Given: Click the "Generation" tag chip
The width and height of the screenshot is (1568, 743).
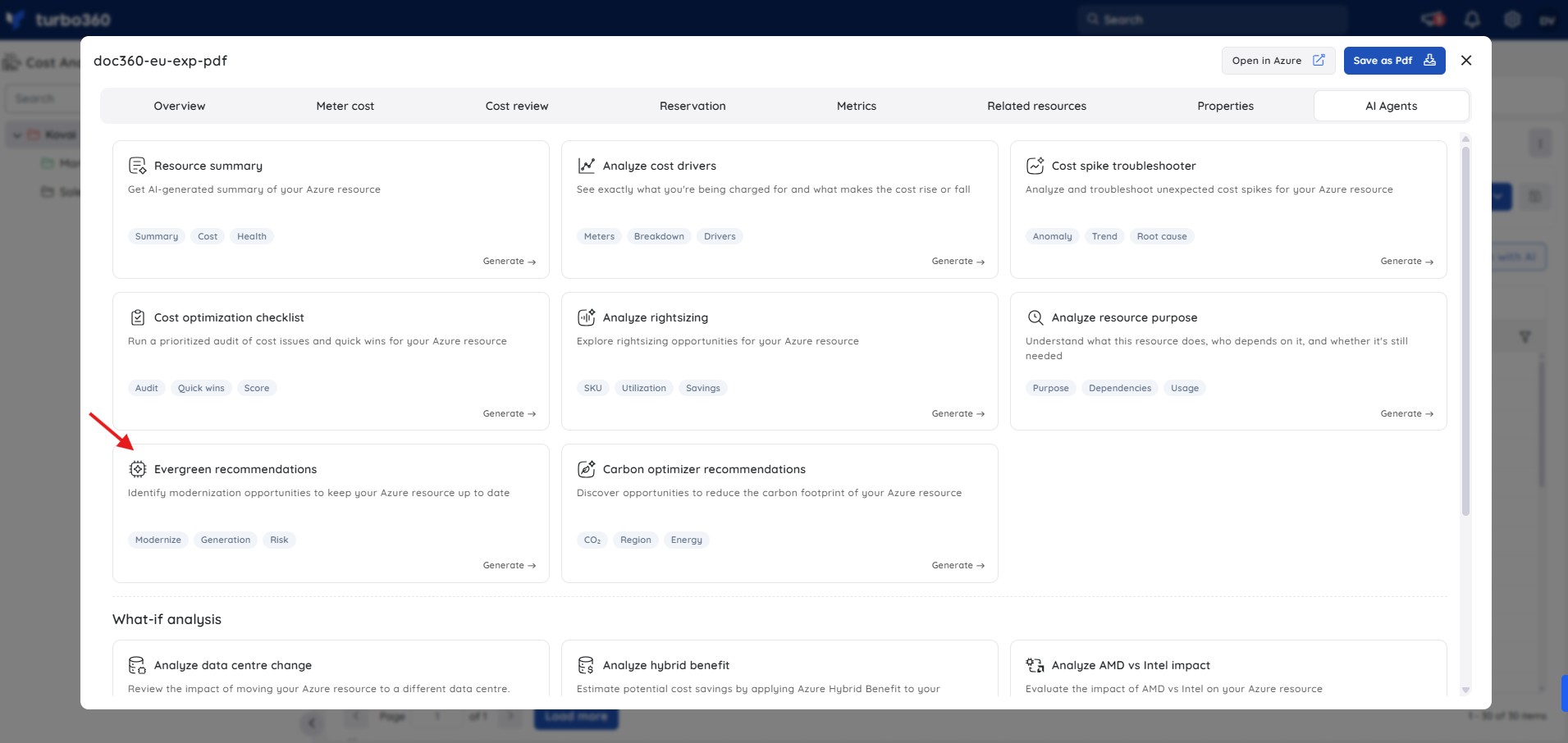Looking at the screenshot, I should click(226, 540).
